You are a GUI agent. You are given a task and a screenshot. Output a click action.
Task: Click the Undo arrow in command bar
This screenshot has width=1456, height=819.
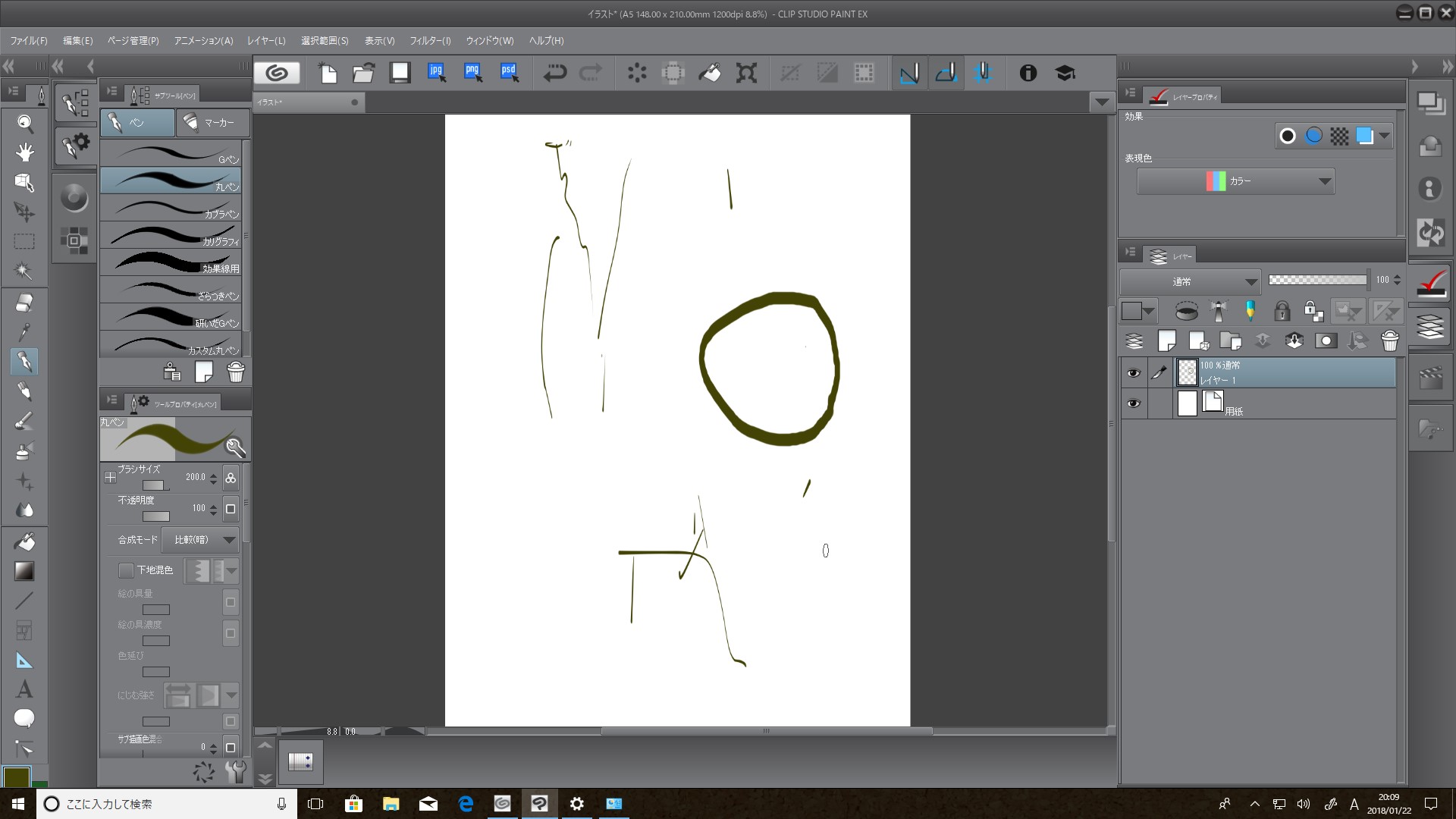pyautogui.click(x=555, y=73)
